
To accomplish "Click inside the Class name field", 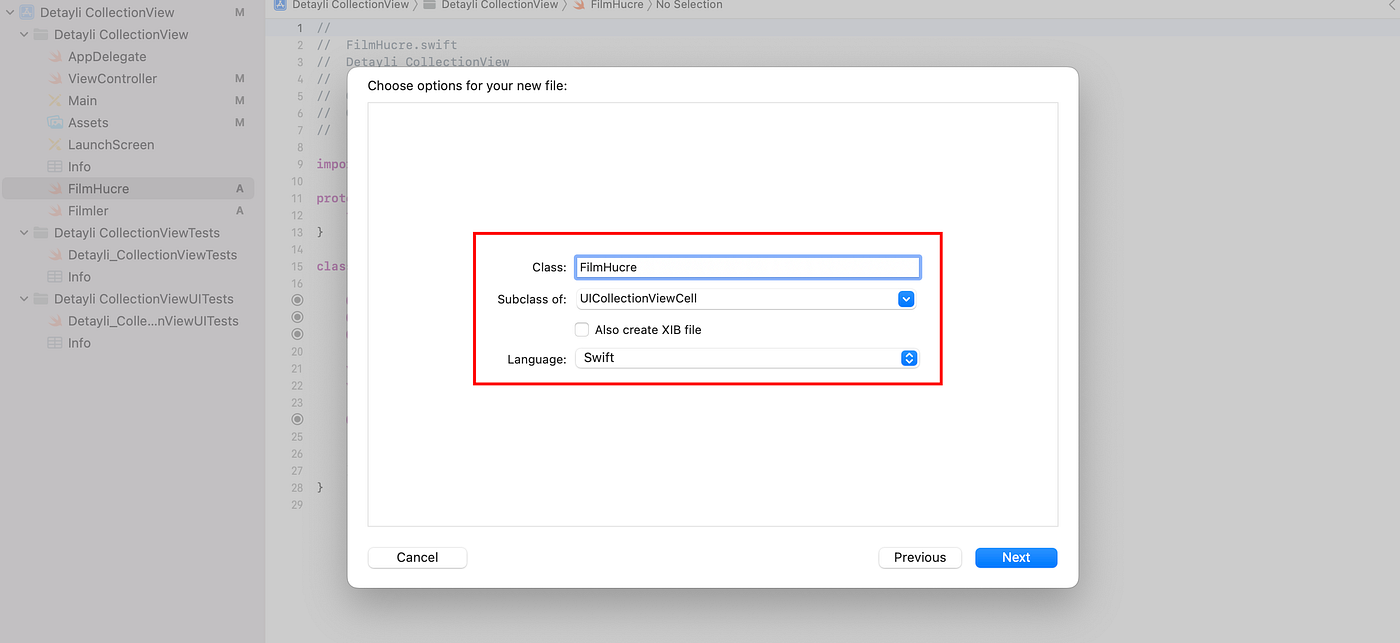I will coord(747,267).
